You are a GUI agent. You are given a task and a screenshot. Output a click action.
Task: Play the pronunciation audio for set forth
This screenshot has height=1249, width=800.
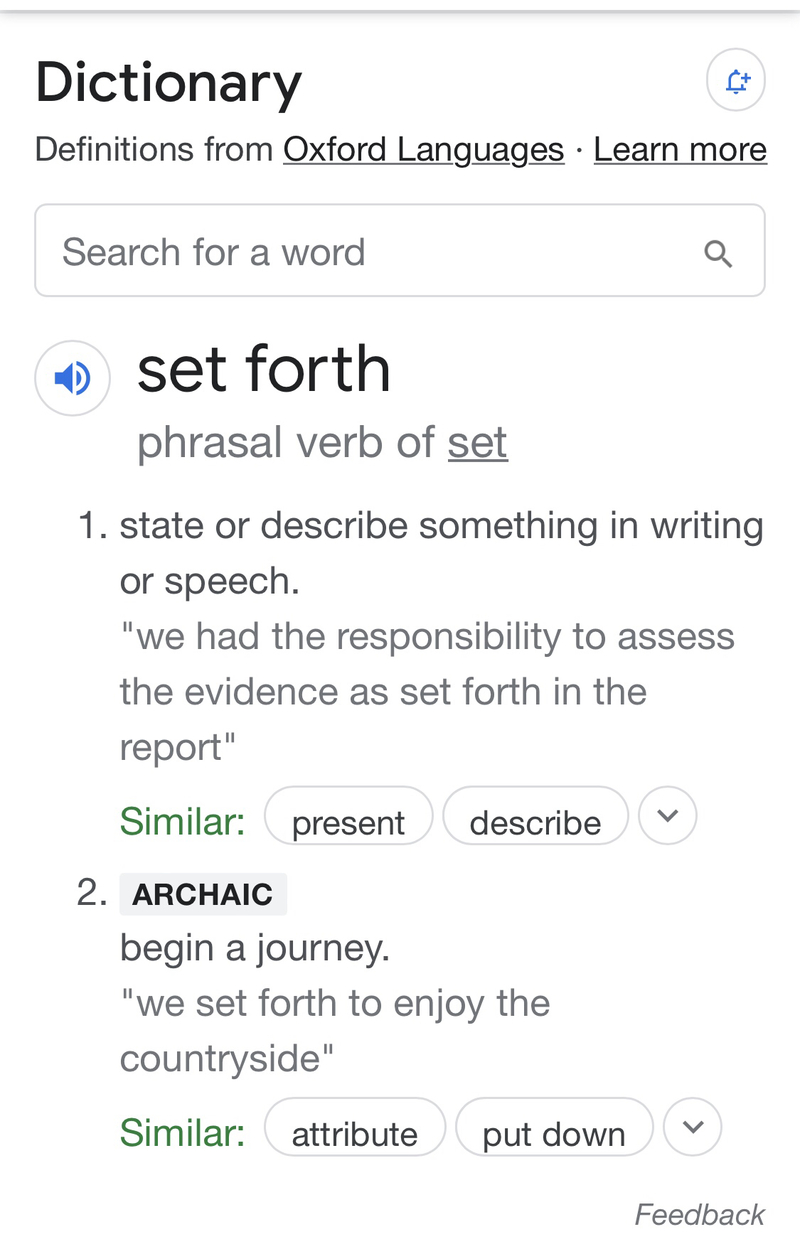[72, 378]
